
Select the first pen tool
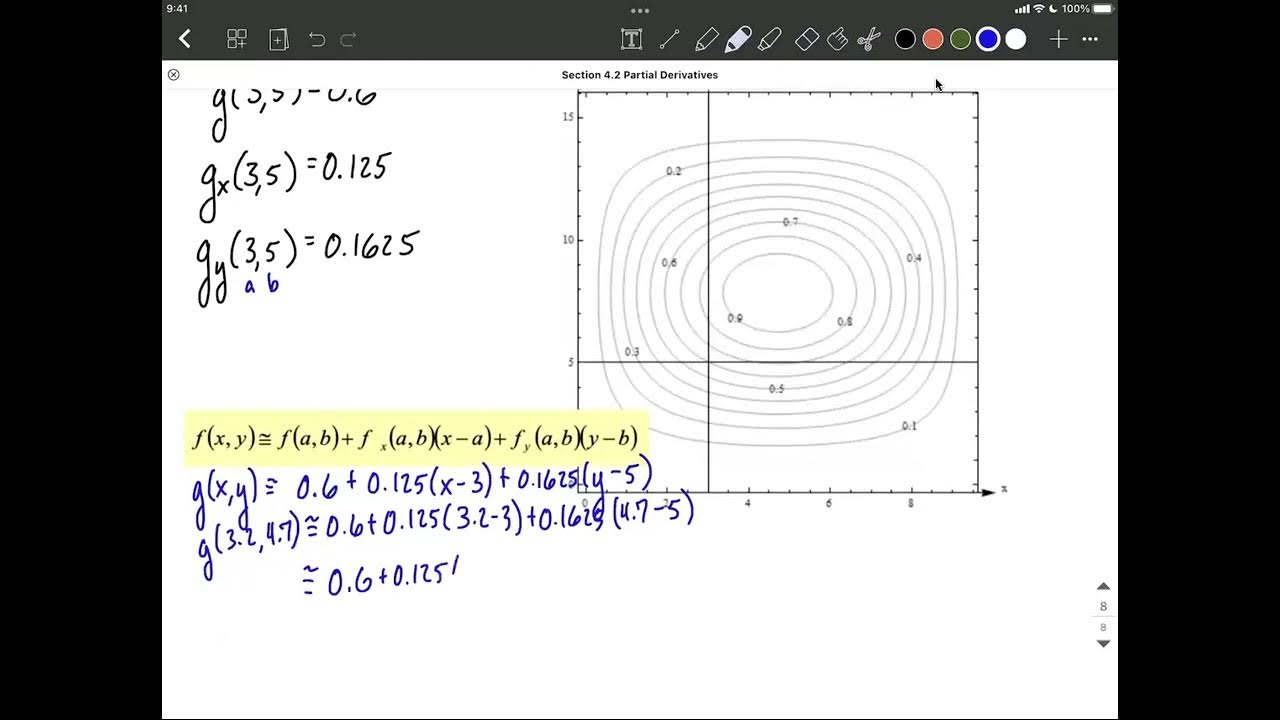point(706,39)
